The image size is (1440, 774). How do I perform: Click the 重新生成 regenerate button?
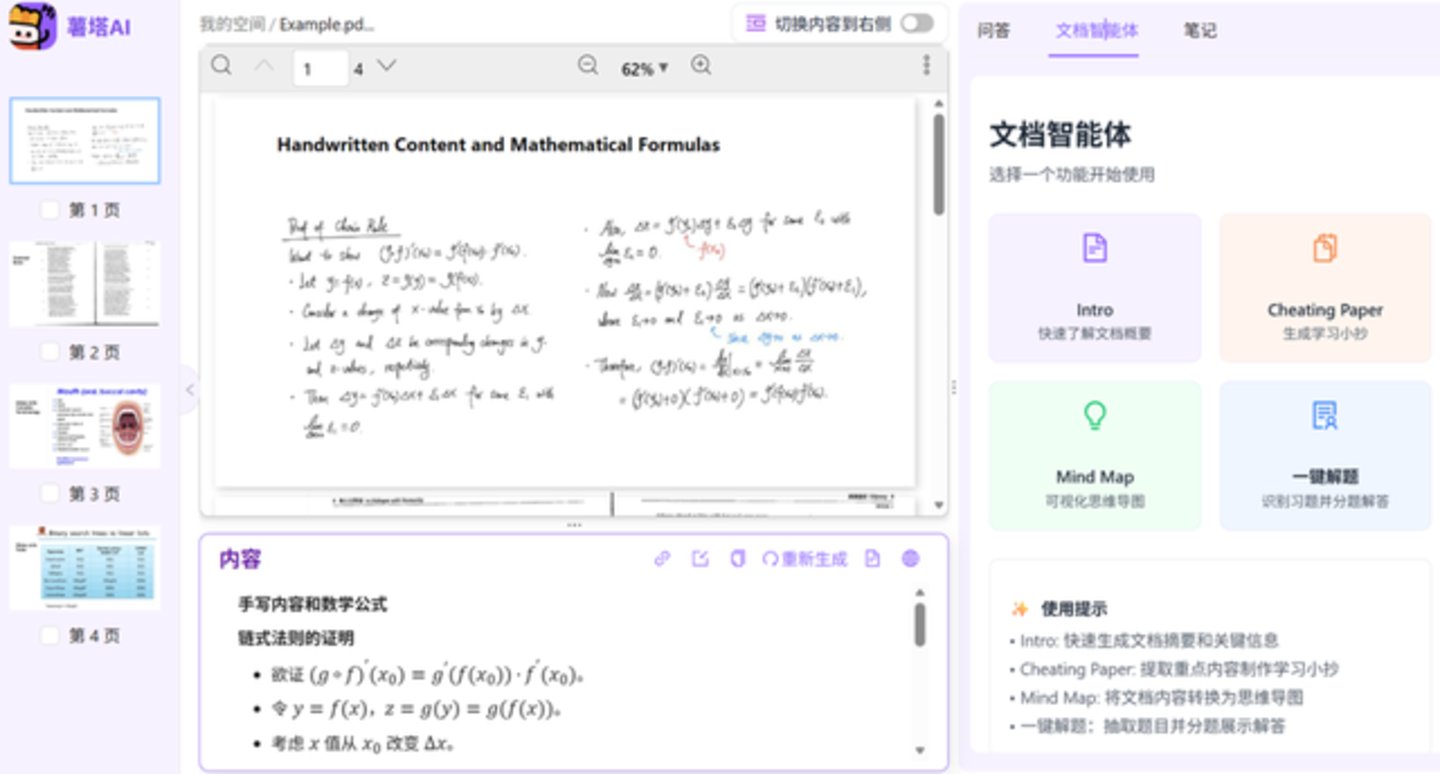[x=805, y=559]
